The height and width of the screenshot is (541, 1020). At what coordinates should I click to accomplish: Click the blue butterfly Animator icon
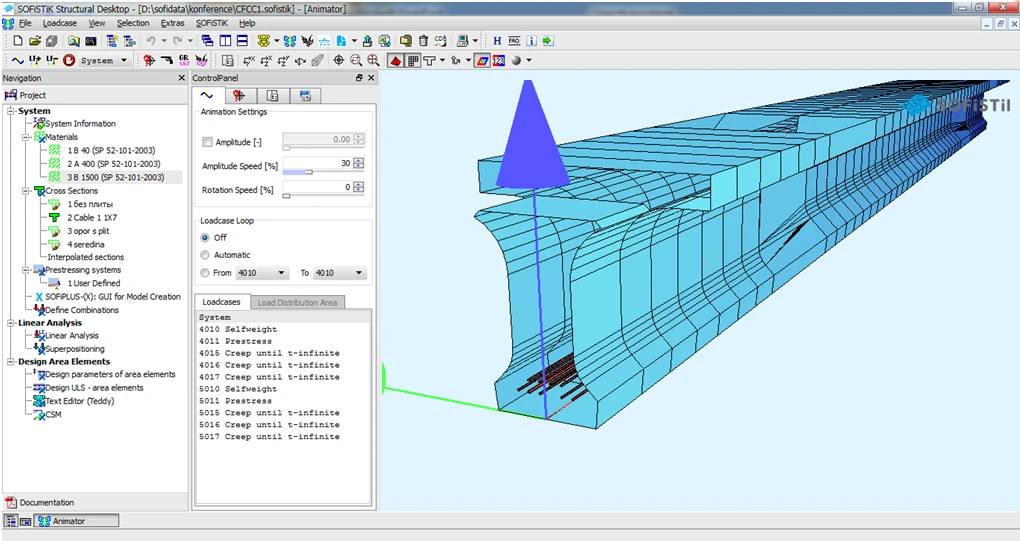point(290,41)
